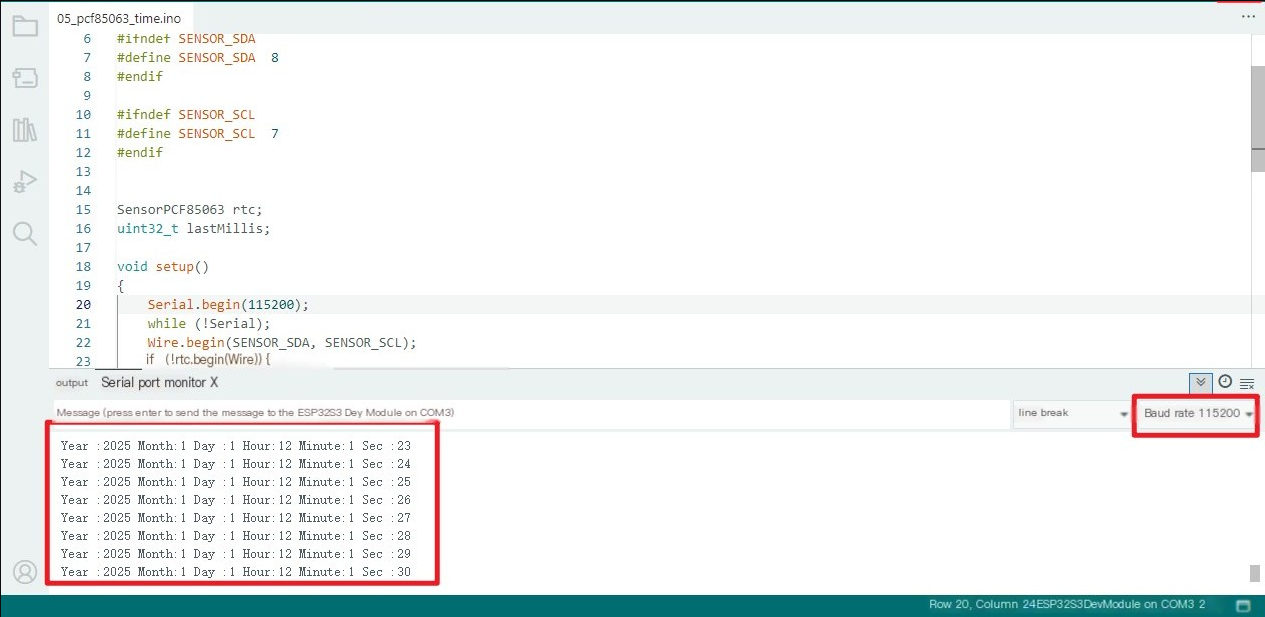Image resolution: width=1265 pixels, height=617 pixels.
Task: Open the three-dots editor options menu
Action: 1248,17
